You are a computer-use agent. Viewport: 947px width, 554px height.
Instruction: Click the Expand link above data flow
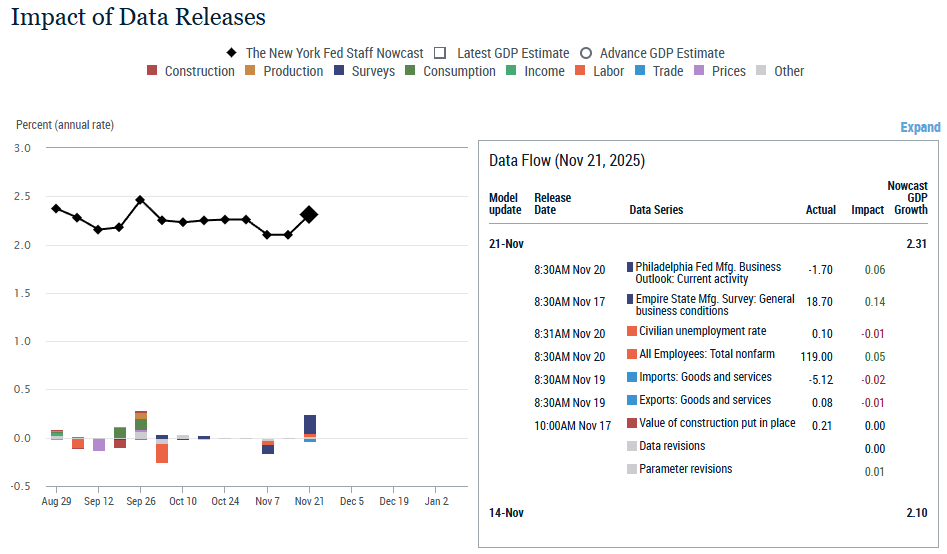[920, 127]
